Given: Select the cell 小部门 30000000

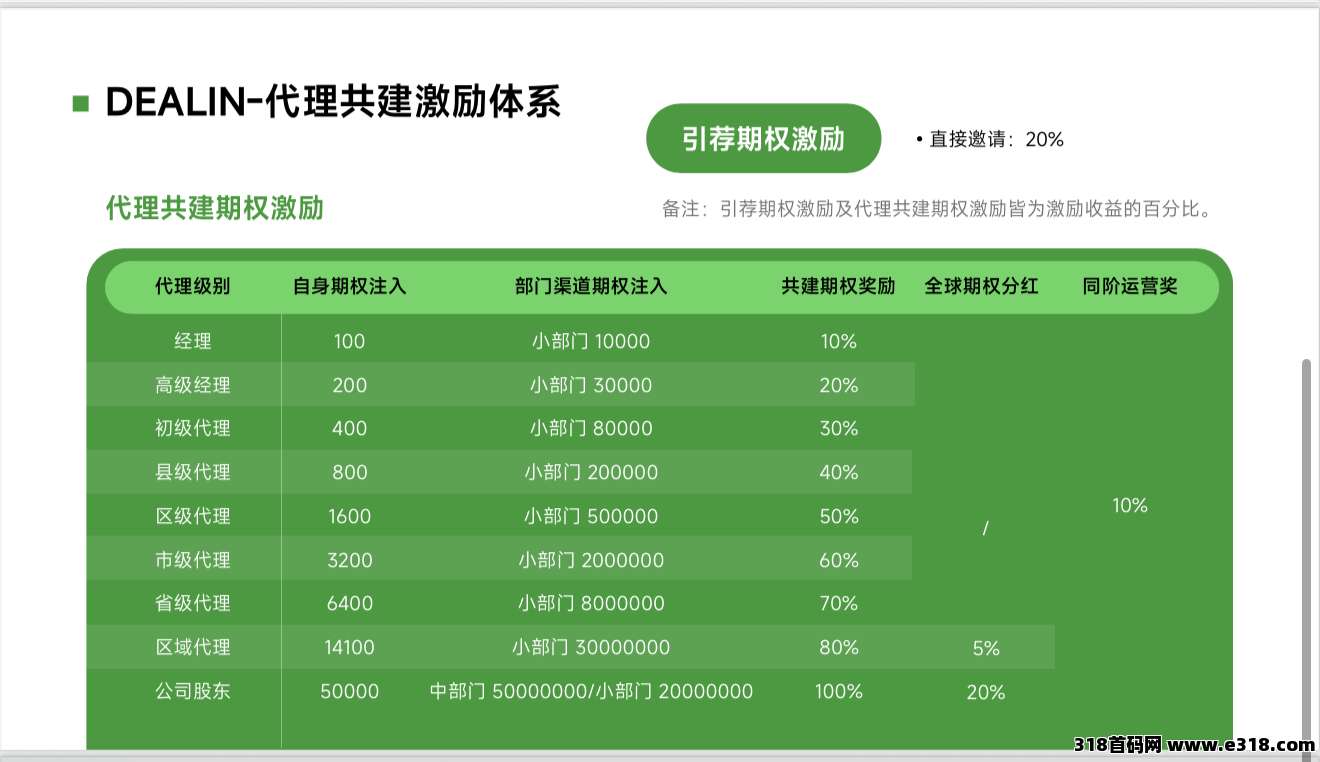Looking at the screenshot, I should coord(591,647).
